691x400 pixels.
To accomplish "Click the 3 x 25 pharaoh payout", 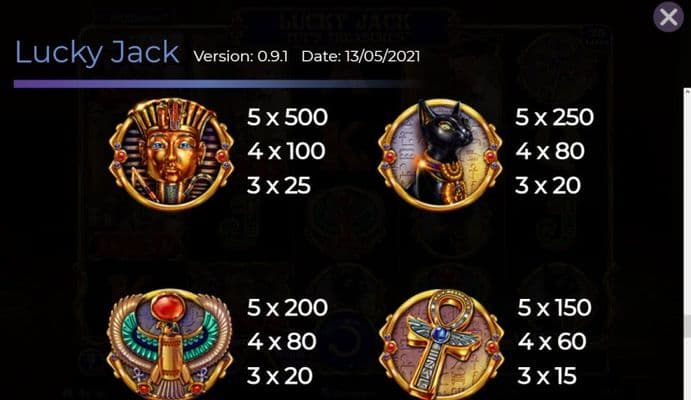I will (x=279, y=185).
